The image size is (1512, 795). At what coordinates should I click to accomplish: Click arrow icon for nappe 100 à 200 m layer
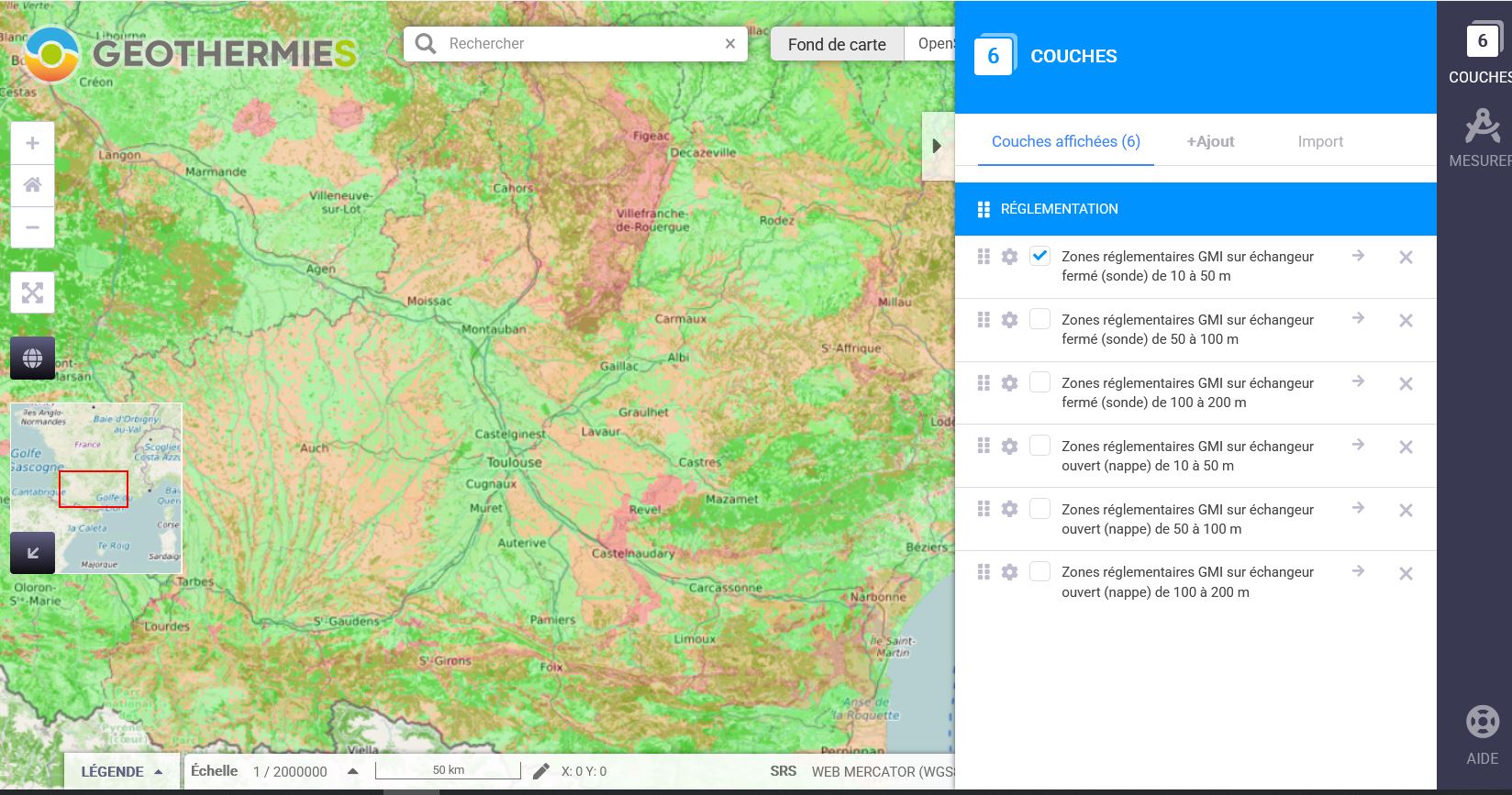pyautogui.click(x=1358, y=571)
